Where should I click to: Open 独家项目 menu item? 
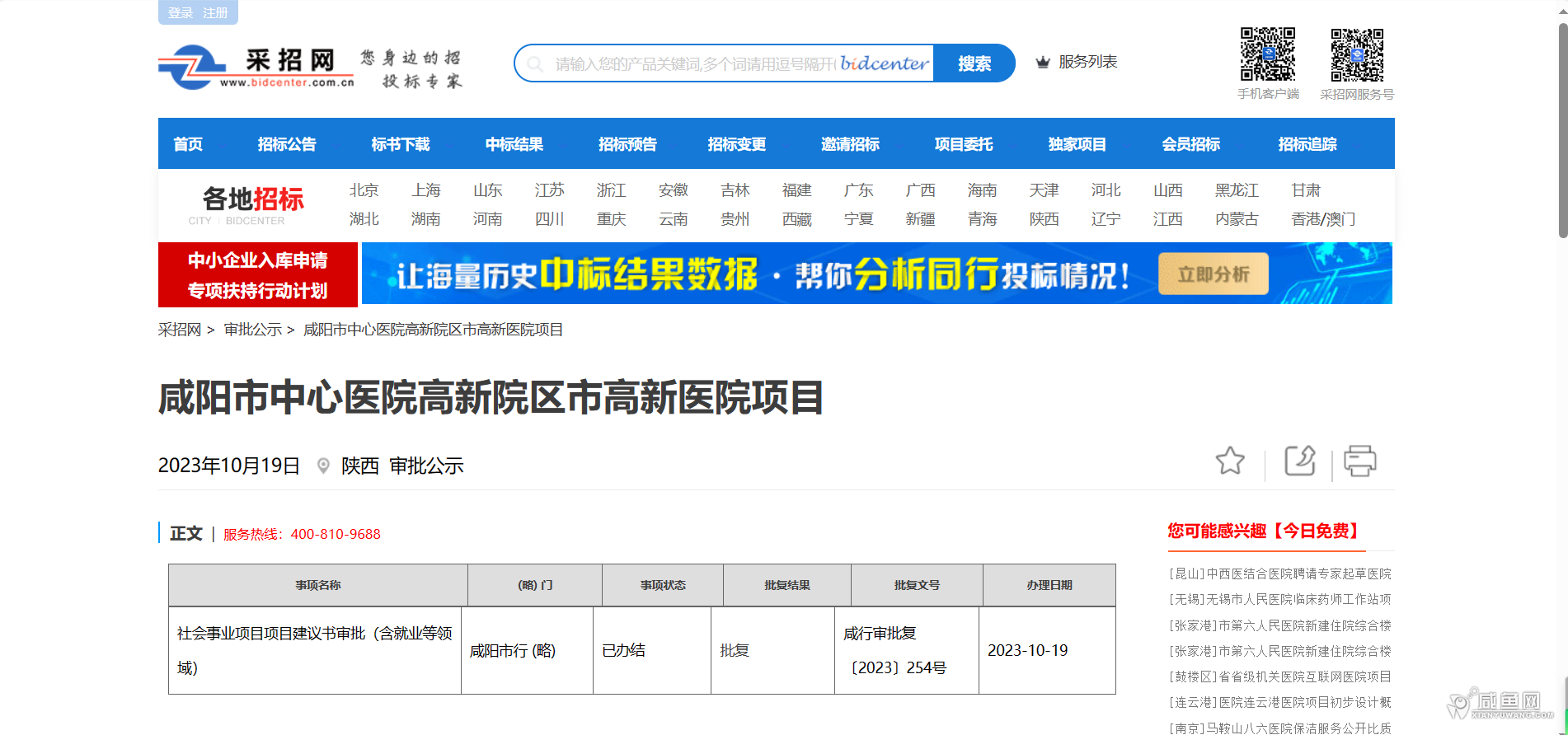point(1077,144)
